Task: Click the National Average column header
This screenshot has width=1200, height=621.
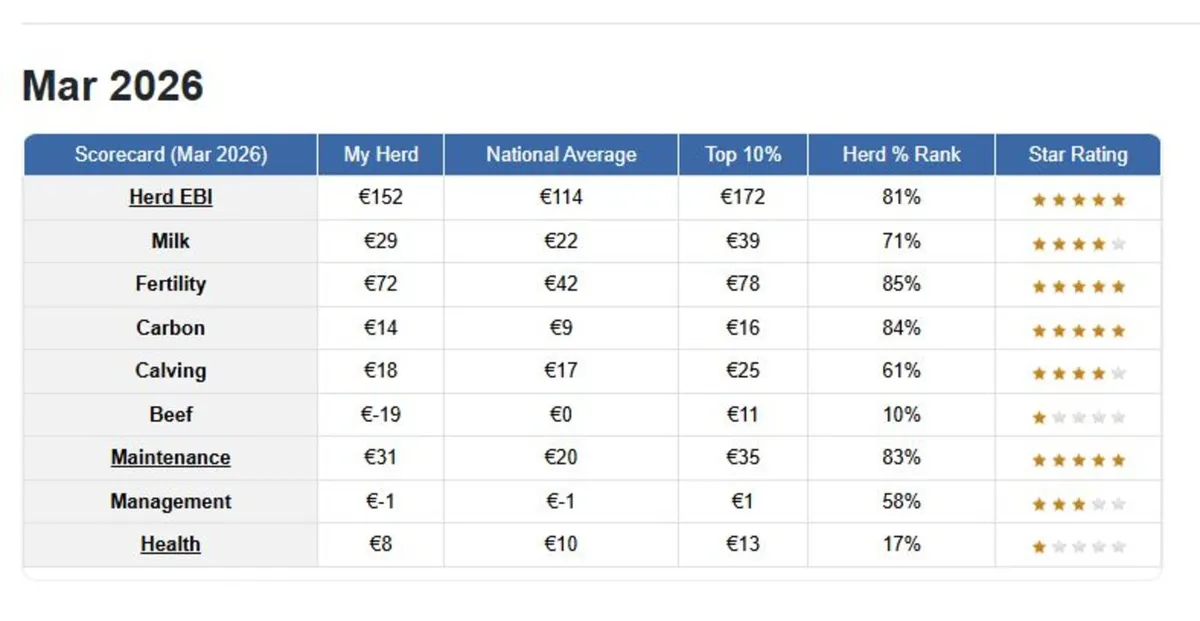Action: coord(561,155)
